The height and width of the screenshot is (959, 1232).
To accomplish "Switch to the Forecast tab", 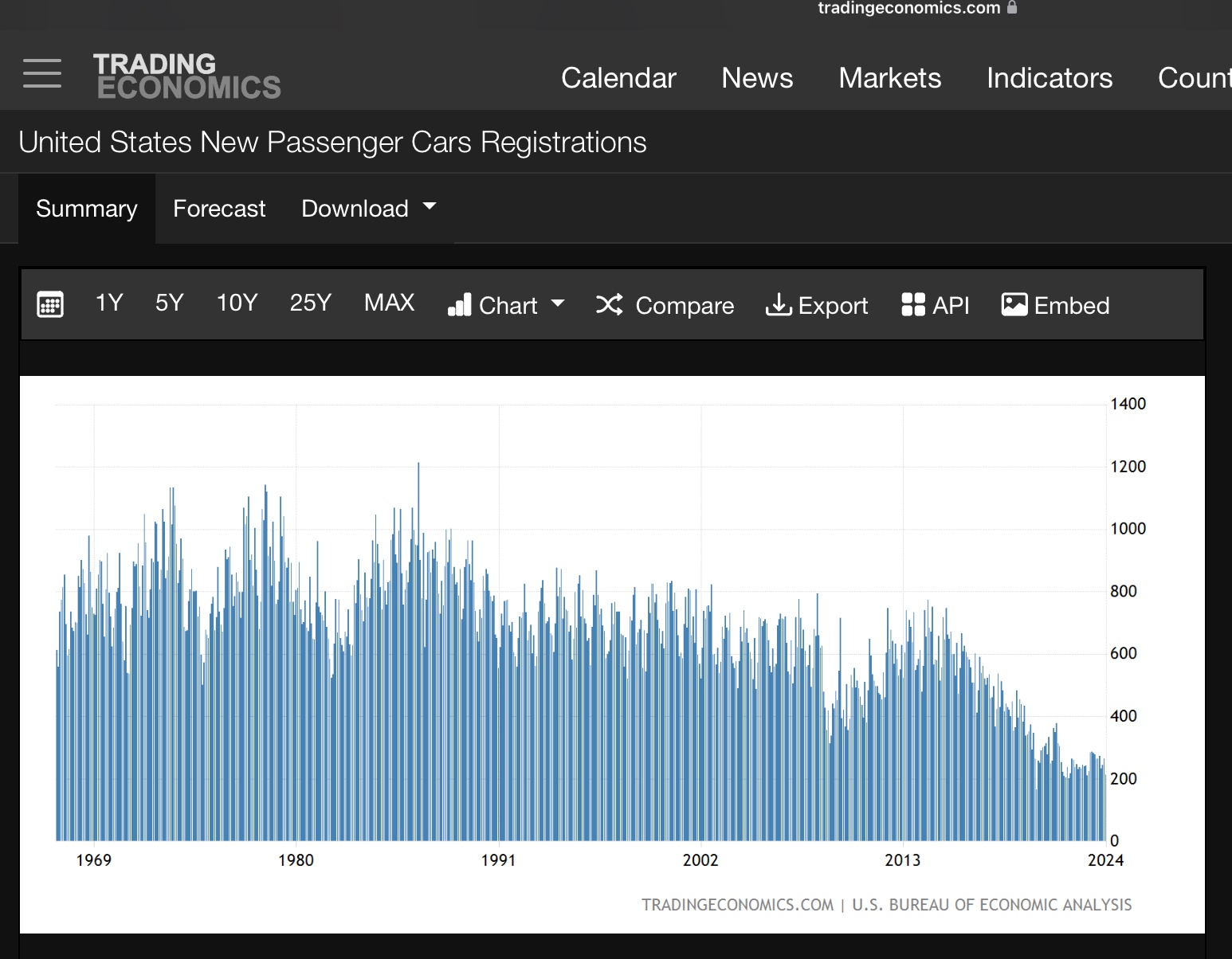I will point(219,209).
